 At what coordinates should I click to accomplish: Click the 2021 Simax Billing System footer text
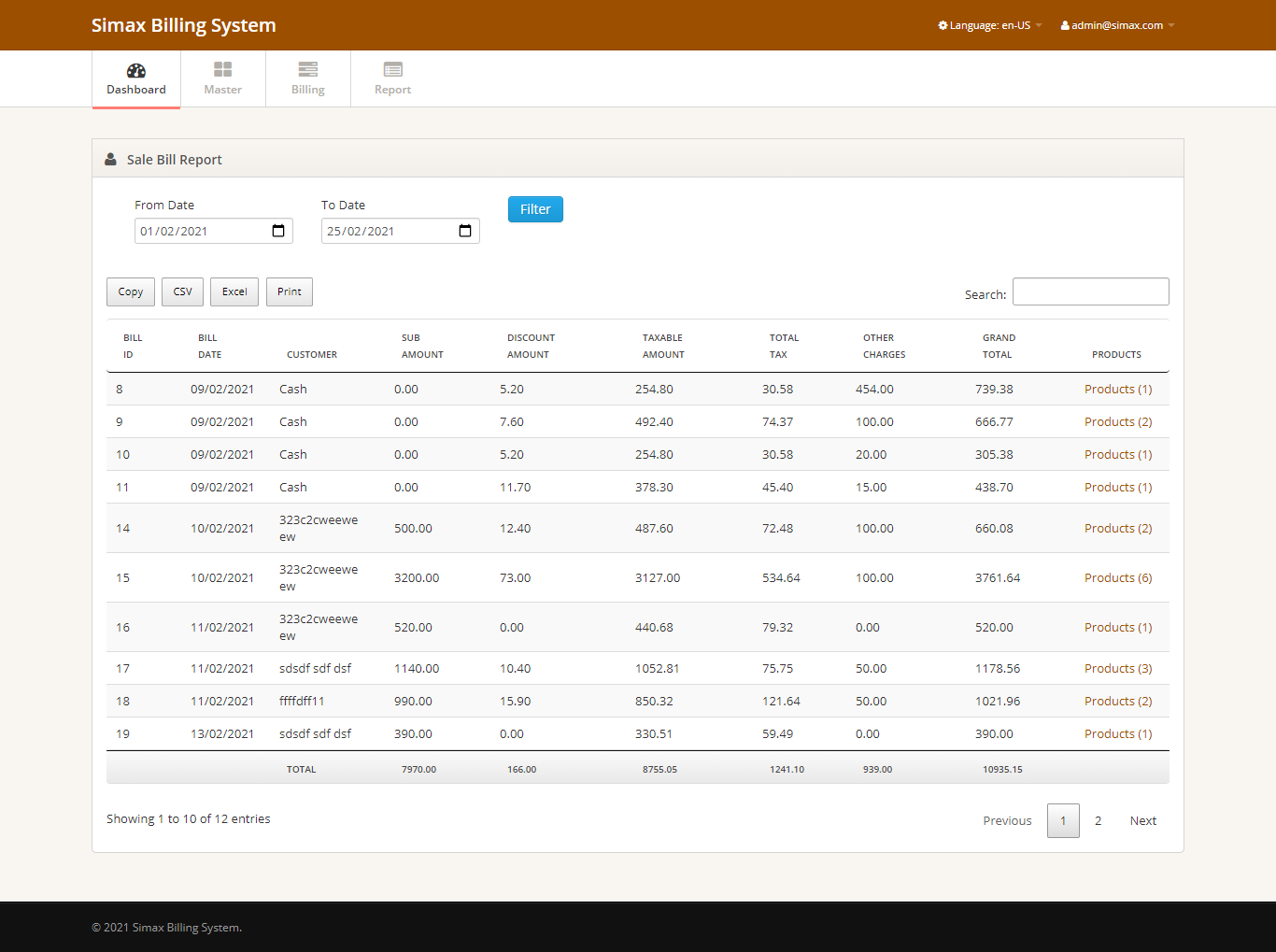pyautogui.click(x=166, y=928)
